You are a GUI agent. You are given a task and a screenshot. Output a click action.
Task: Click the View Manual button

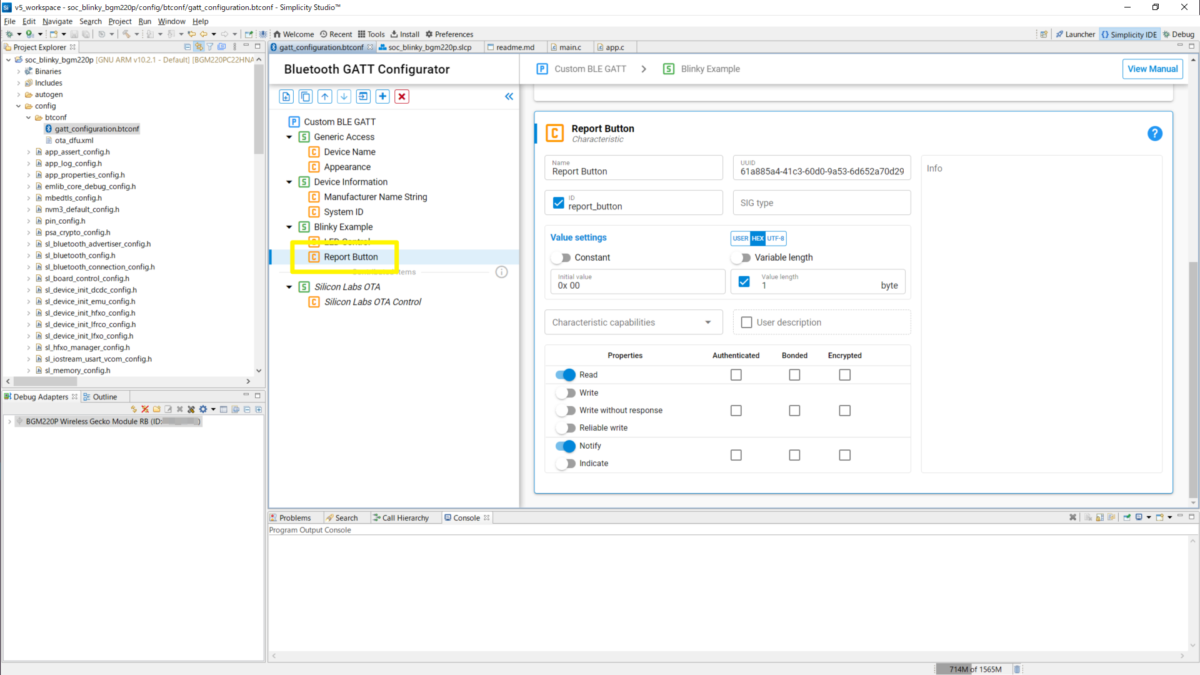[x=1152, y=69]
